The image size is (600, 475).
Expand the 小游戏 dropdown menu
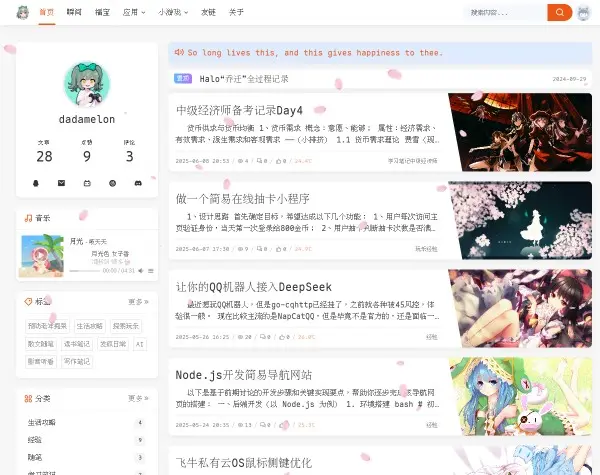(x=172, y=13)
